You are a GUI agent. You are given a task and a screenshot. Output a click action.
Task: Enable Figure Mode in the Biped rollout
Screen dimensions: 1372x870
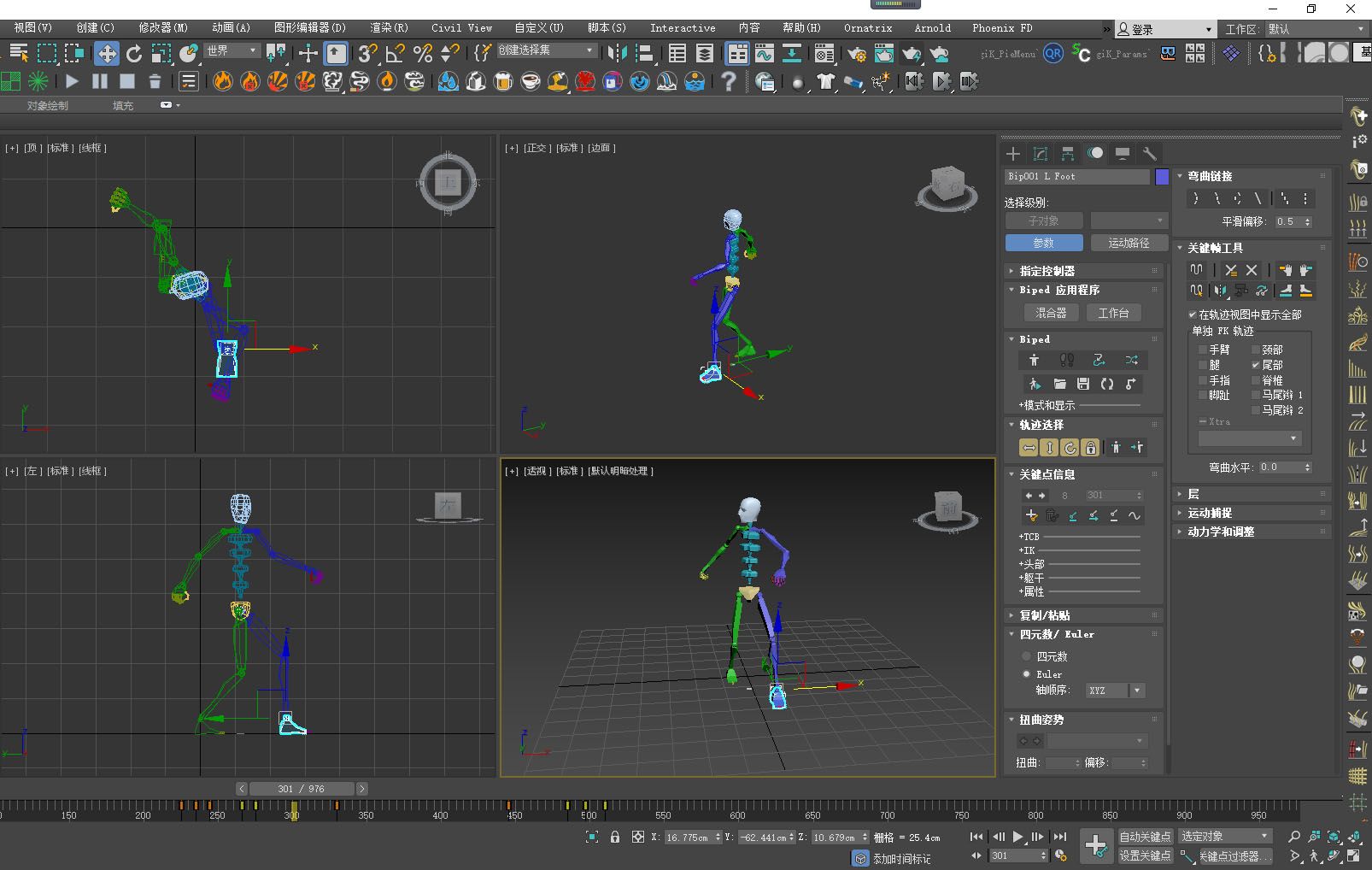click(x=1034, y=360)
